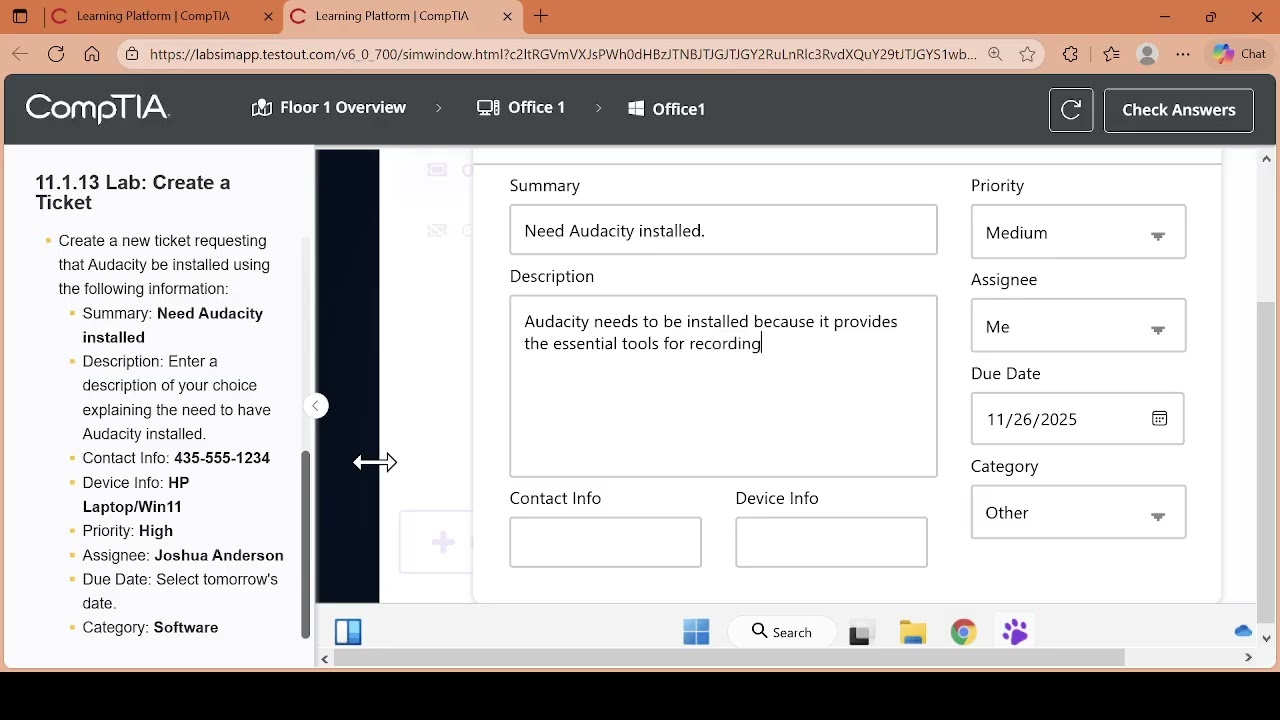Click the simulation scroll up arrow

(1266, 159)
